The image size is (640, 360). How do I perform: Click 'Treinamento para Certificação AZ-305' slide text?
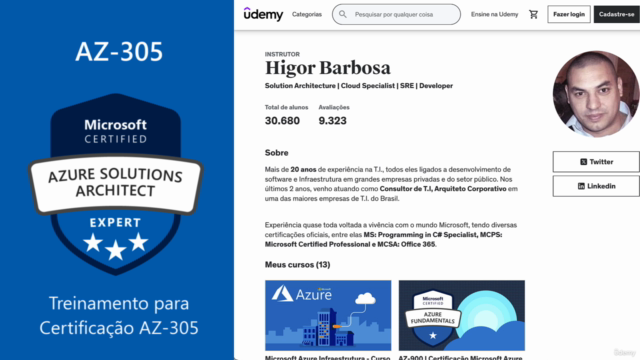[119, 316]
